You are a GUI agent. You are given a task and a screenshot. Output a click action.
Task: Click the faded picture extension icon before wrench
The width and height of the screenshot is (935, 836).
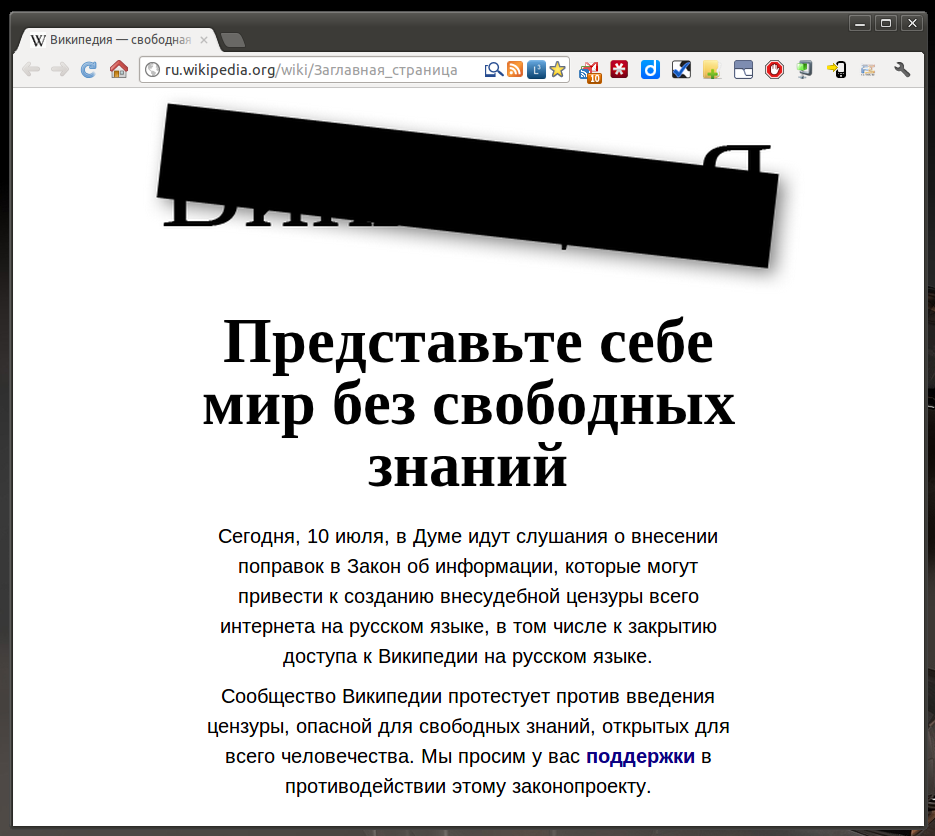point(868,70)
